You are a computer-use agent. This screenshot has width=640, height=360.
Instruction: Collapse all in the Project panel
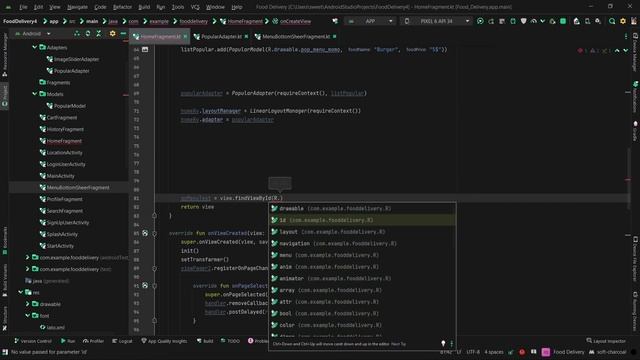[x=98, y=33]
